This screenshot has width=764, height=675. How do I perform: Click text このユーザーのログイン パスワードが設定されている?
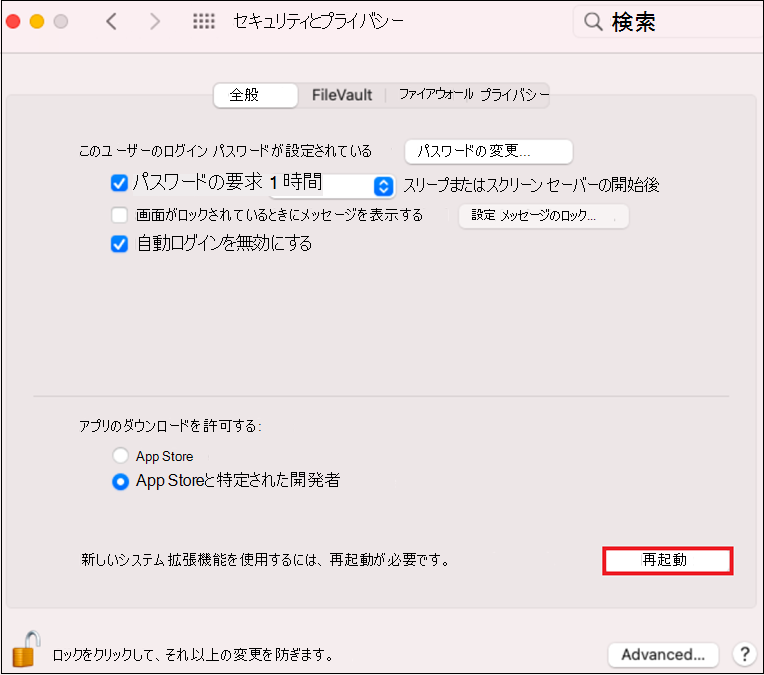pyautogui.click(x=225, y=151)
